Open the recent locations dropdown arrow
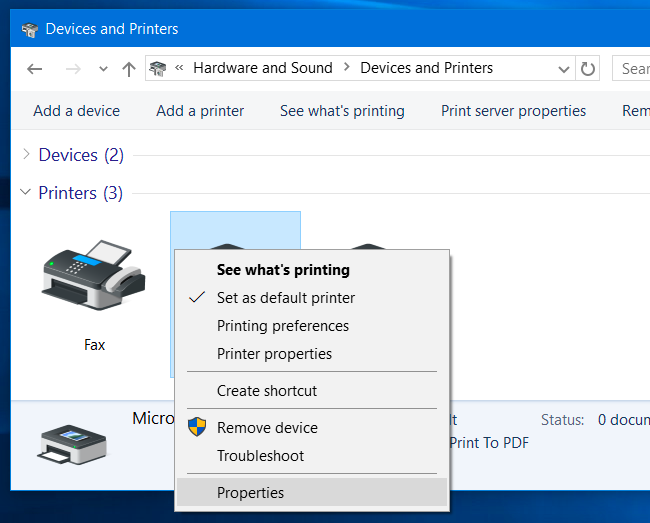Viewport: 650px width, 523px height. click(103, 69)
